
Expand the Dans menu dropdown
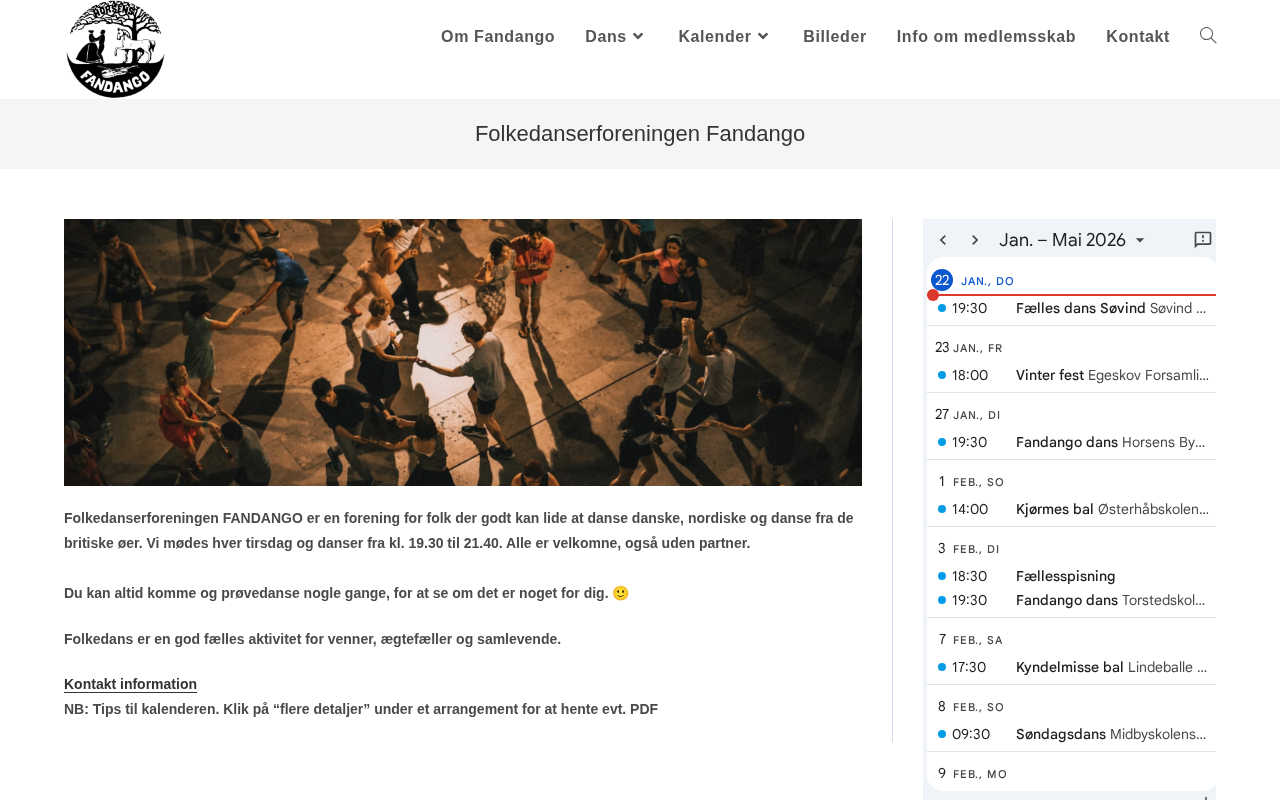(x=616, y=37)
